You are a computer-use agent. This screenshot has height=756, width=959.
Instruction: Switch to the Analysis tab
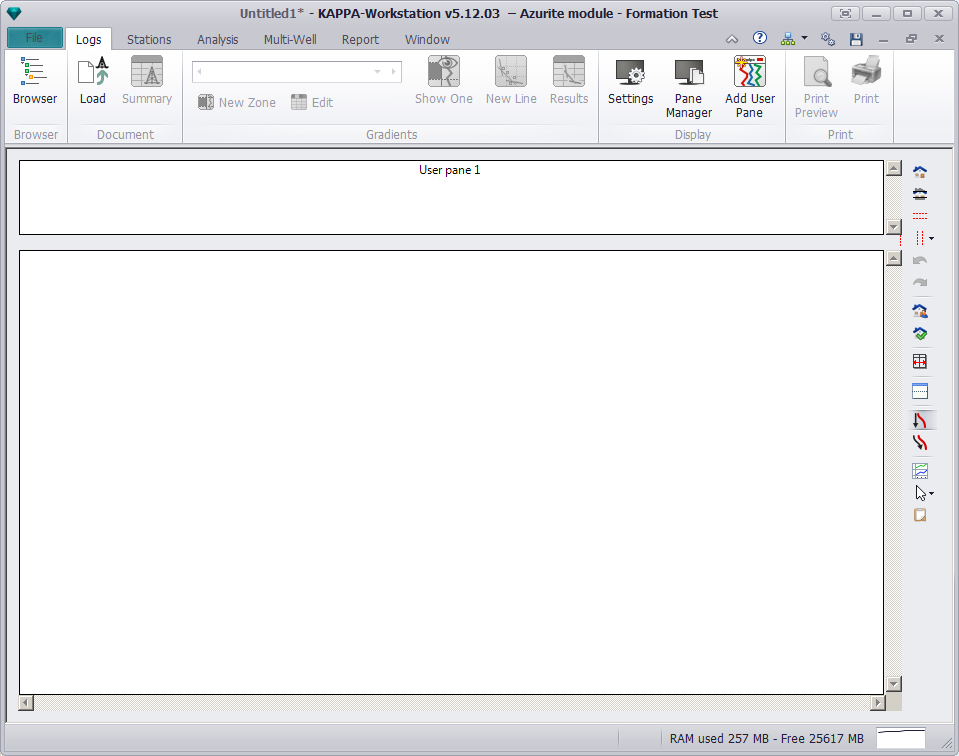[218, 39]
